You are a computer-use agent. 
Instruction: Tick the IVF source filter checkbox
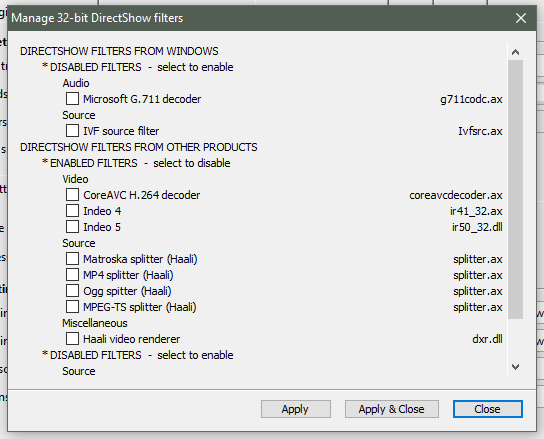pos(72,130)
